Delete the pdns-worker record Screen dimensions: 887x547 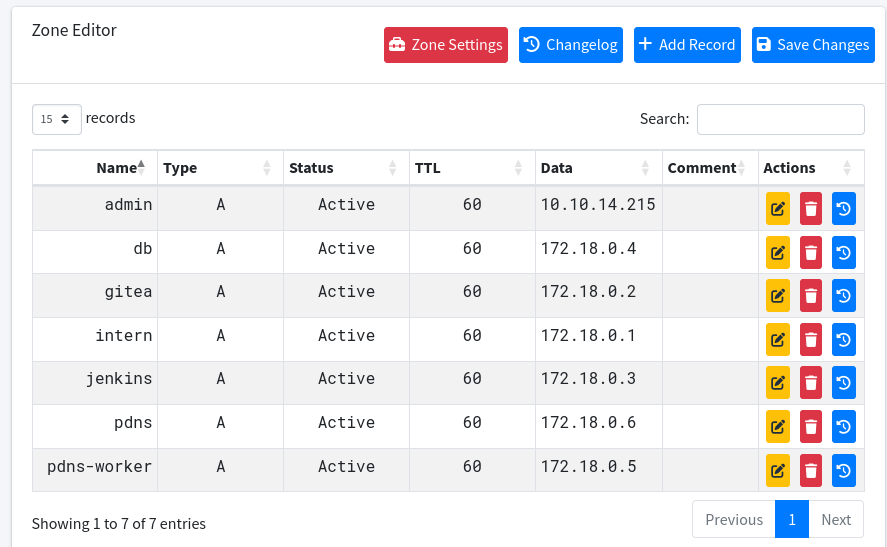coord(811,470)
